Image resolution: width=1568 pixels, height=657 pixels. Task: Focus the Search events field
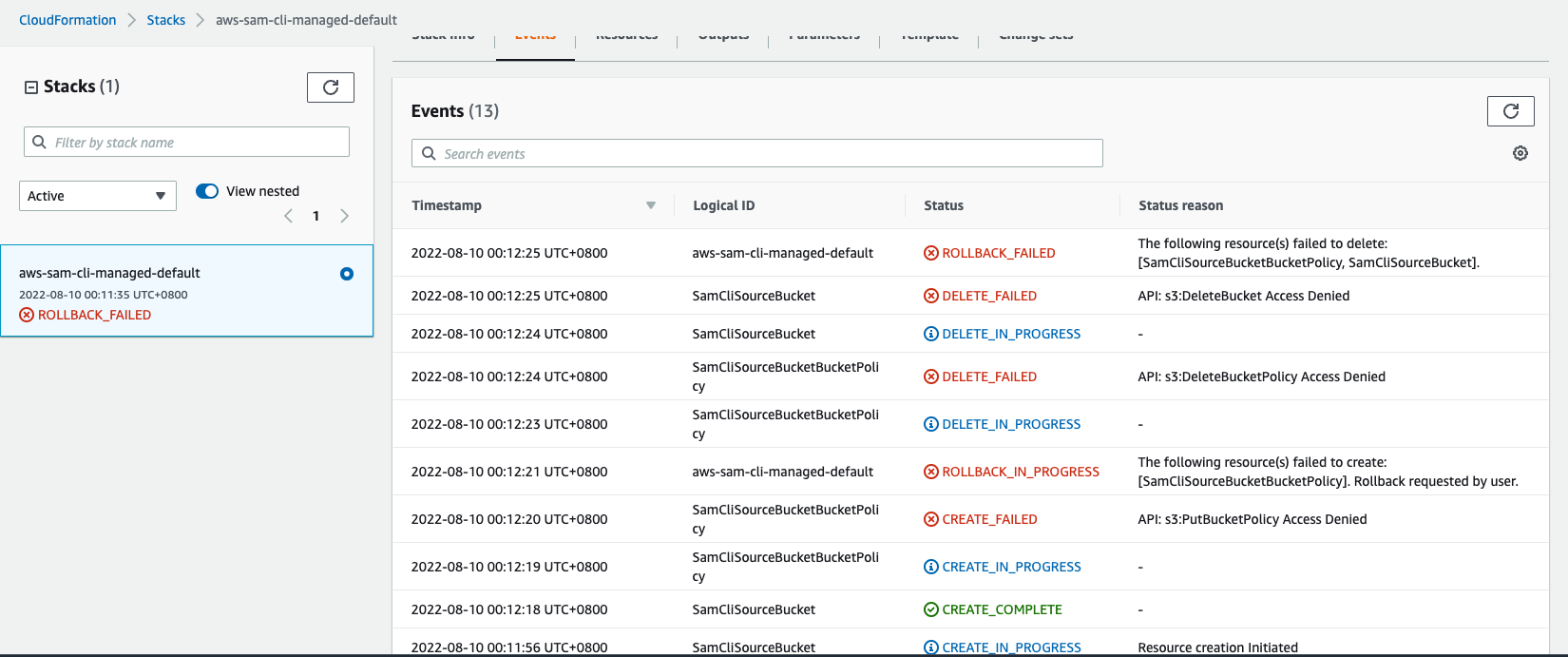(x=757, y=153)
